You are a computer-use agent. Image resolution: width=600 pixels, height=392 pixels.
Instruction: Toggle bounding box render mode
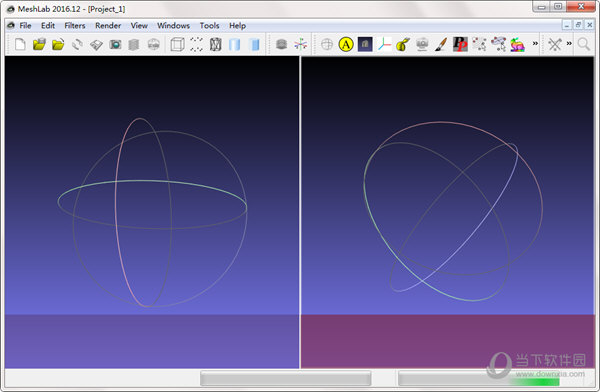coord(177,44)
